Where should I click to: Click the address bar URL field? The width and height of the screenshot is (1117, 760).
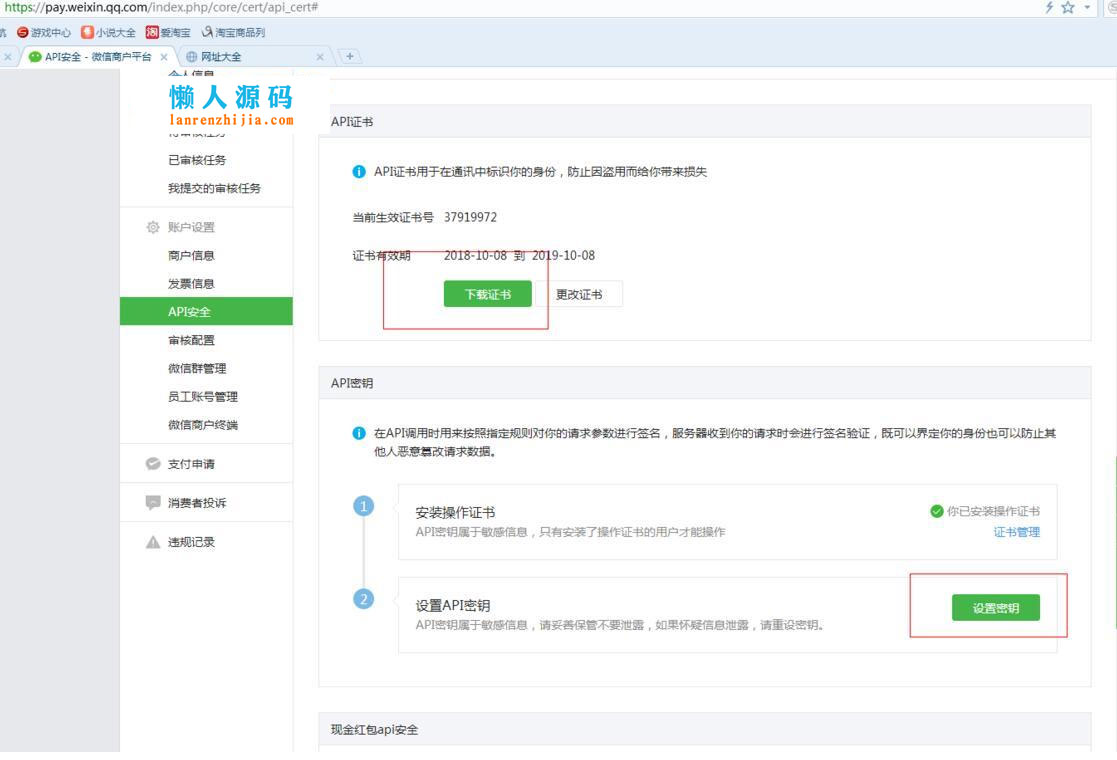[520, 7]
